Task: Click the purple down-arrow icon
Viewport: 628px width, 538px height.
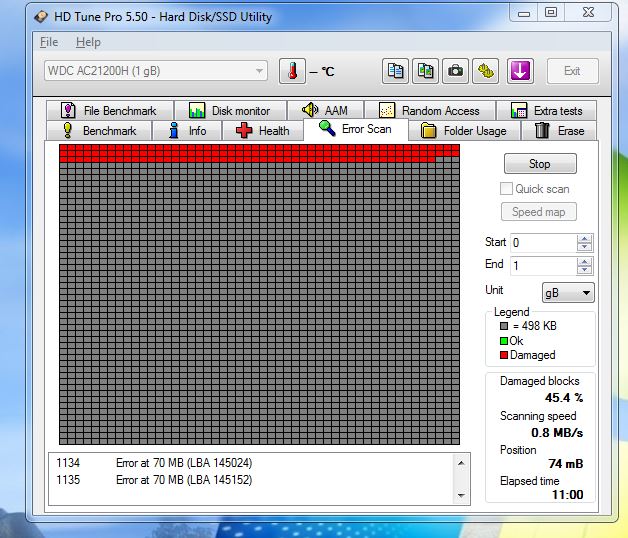Action: 520,71
